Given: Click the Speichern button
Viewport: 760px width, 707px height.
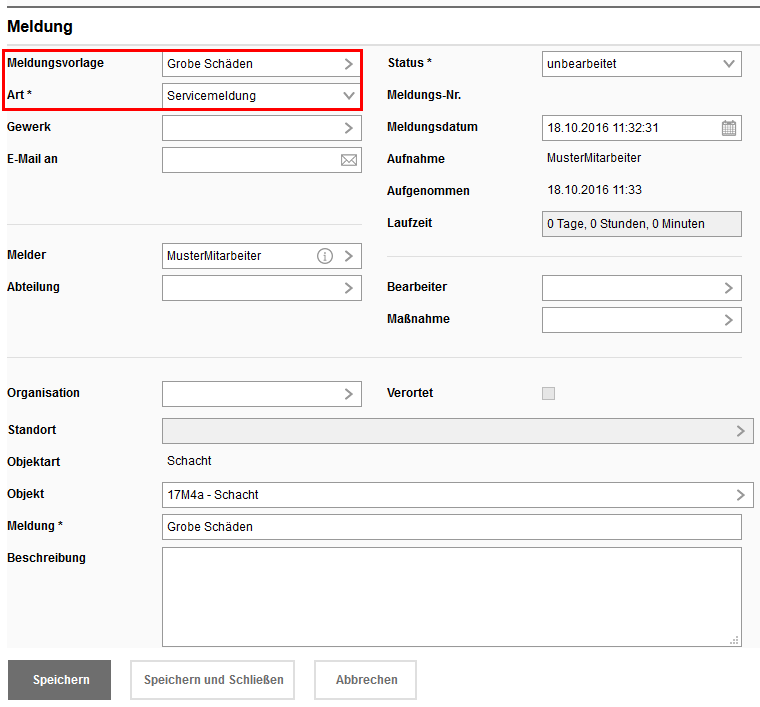Looking at the screenshot, I should pos(60,680).
